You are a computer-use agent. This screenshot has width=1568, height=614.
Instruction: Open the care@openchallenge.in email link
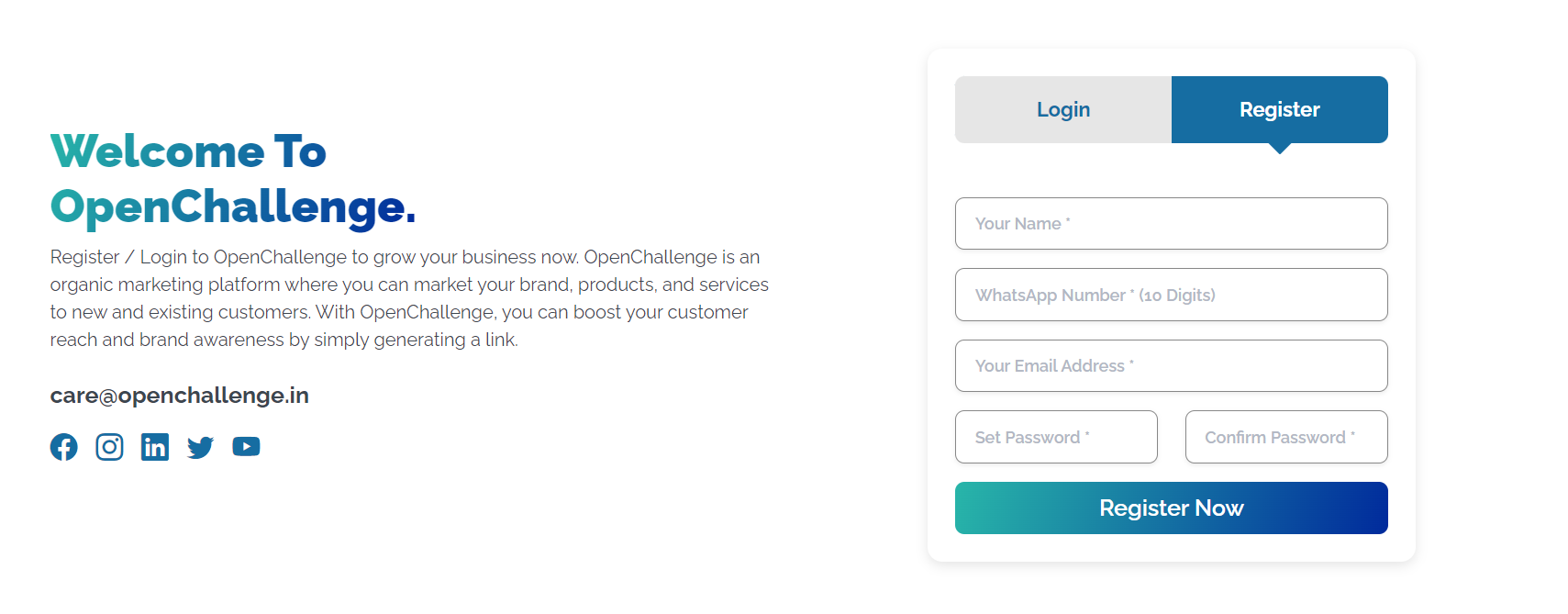pos(180,396)
